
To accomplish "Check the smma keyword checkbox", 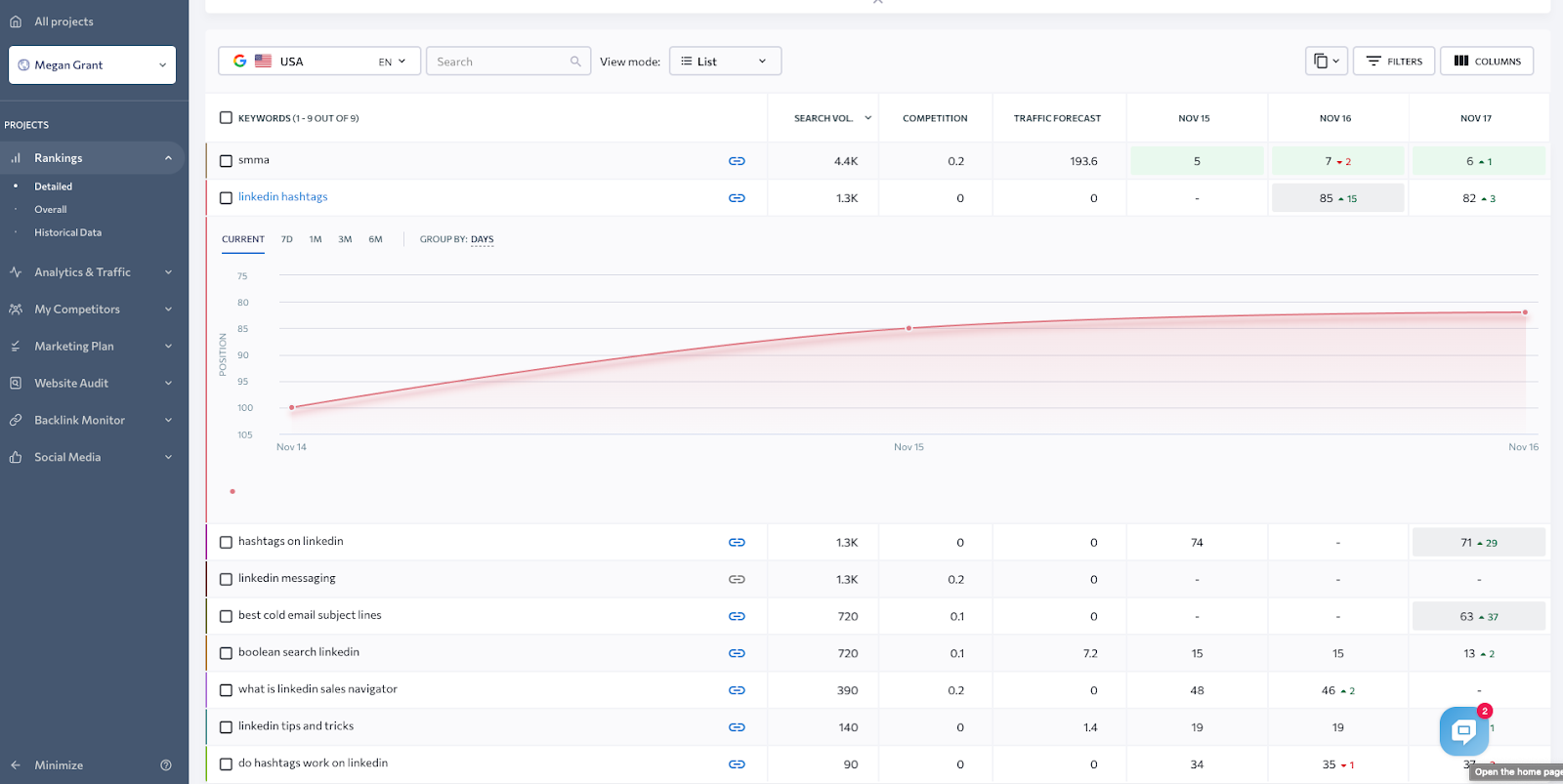I will click(226, 161).
